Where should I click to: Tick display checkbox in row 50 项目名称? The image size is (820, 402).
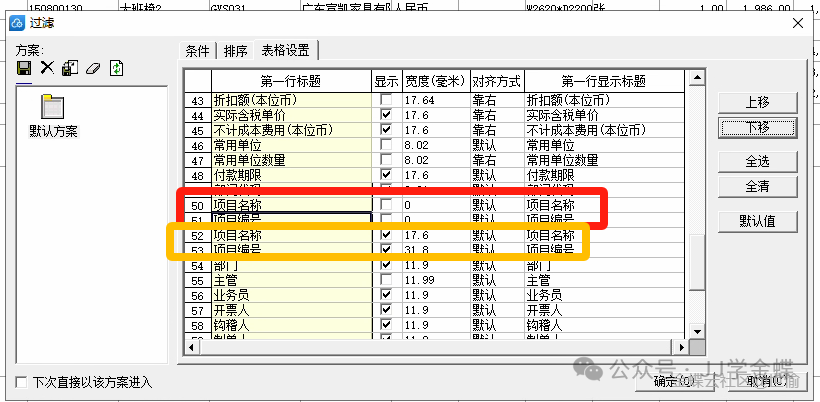pos(386,205)
